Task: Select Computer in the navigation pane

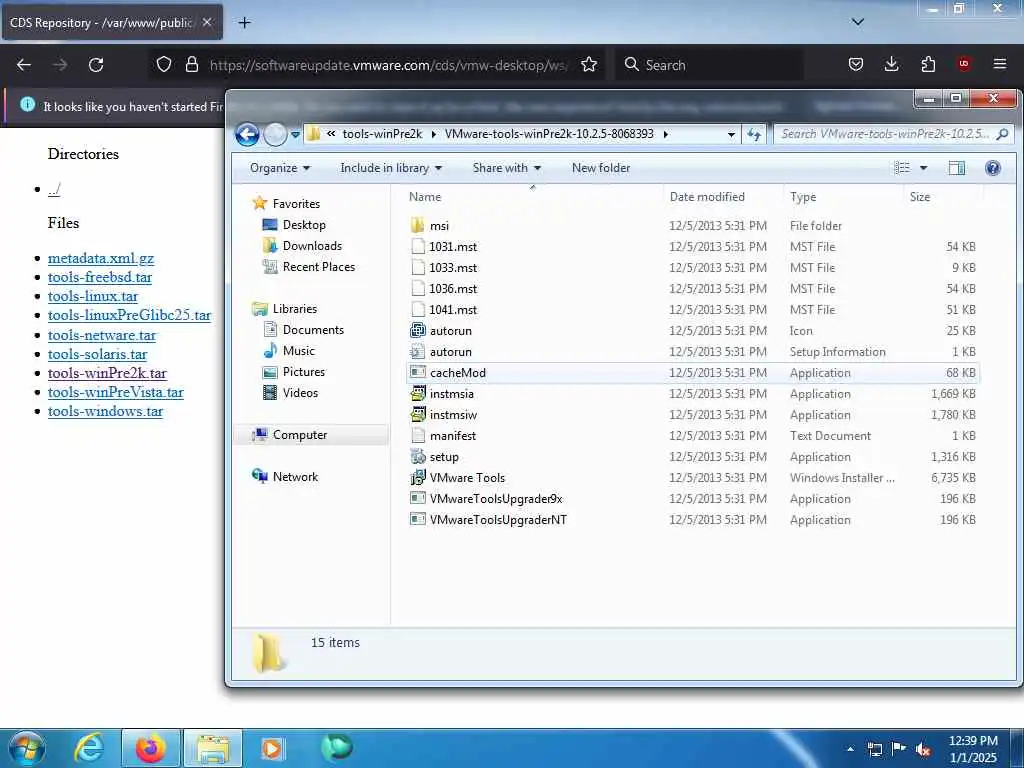Action: pyautogui.click(x=300, y=434)
